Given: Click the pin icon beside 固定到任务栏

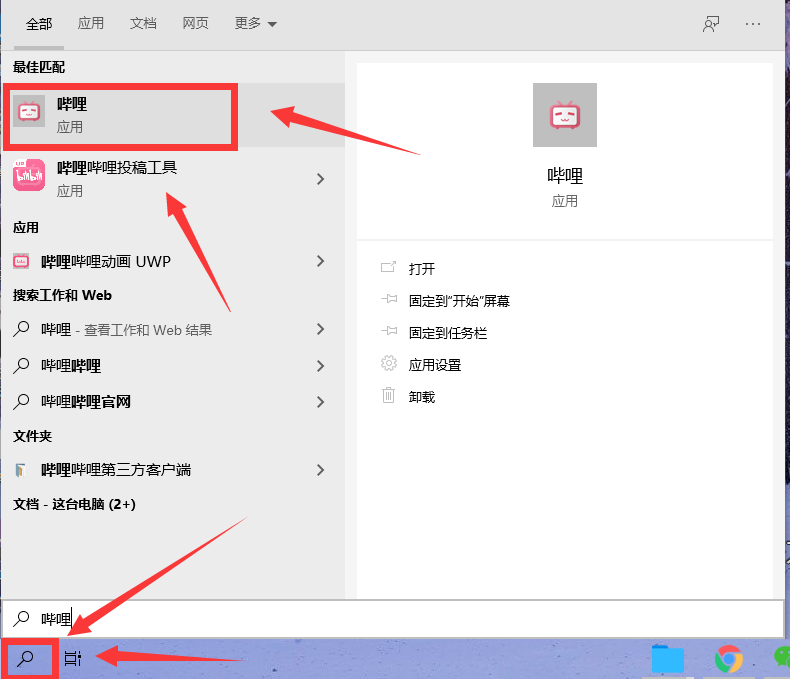Looking at the screenshot, I should (389, 331).
